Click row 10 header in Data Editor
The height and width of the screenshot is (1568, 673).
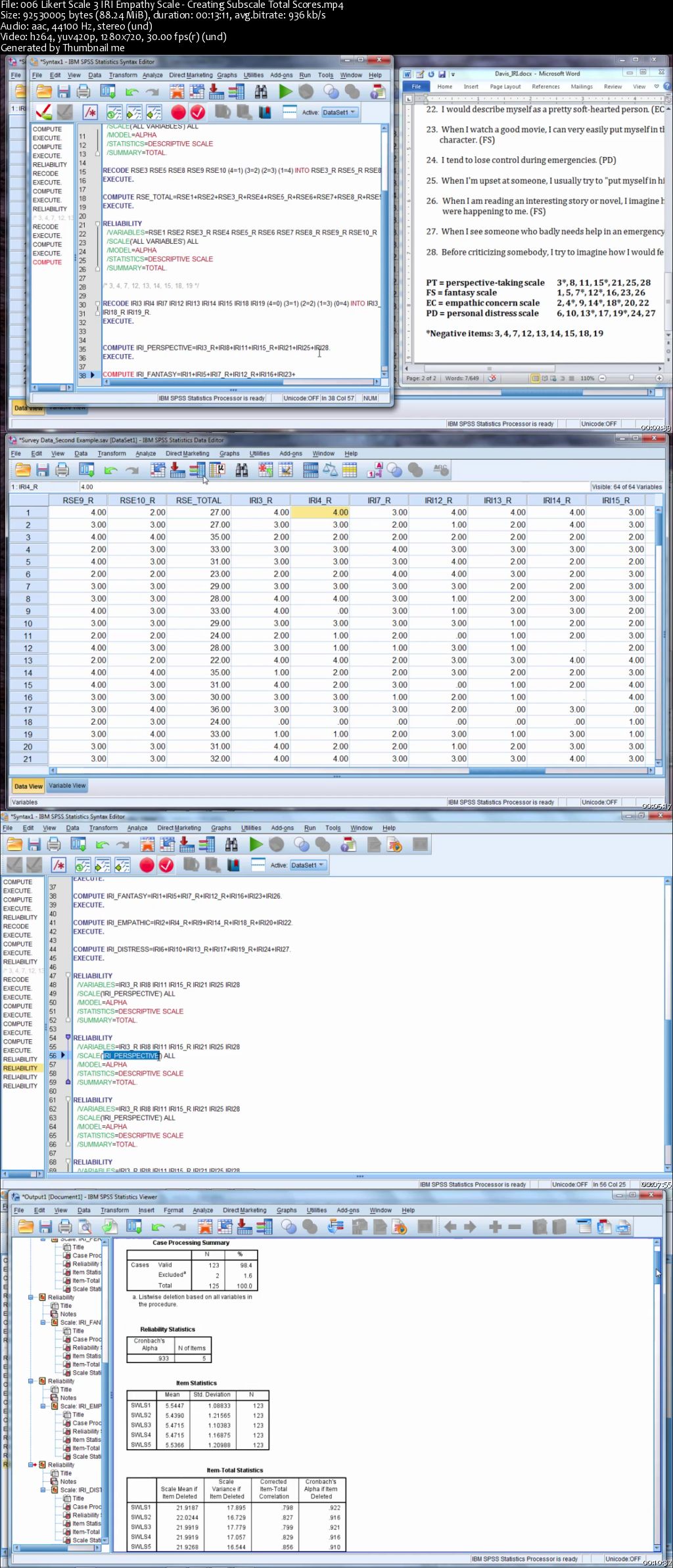click(28, 623)
